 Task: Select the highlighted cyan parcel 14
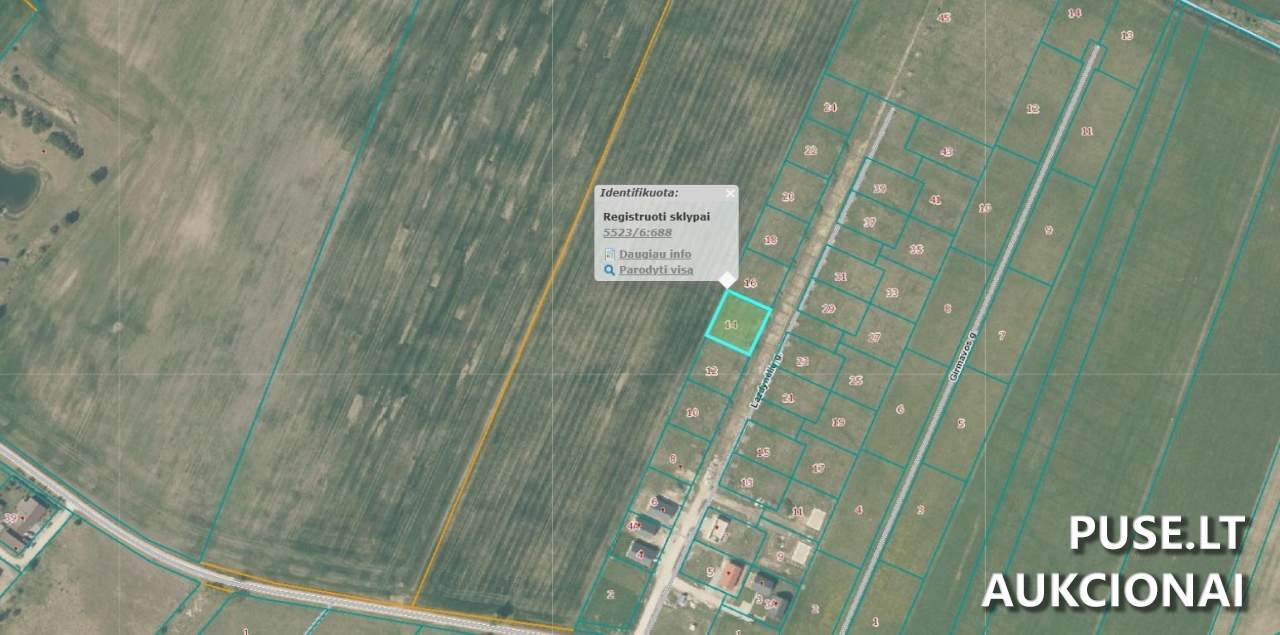[x=738, y=323]
